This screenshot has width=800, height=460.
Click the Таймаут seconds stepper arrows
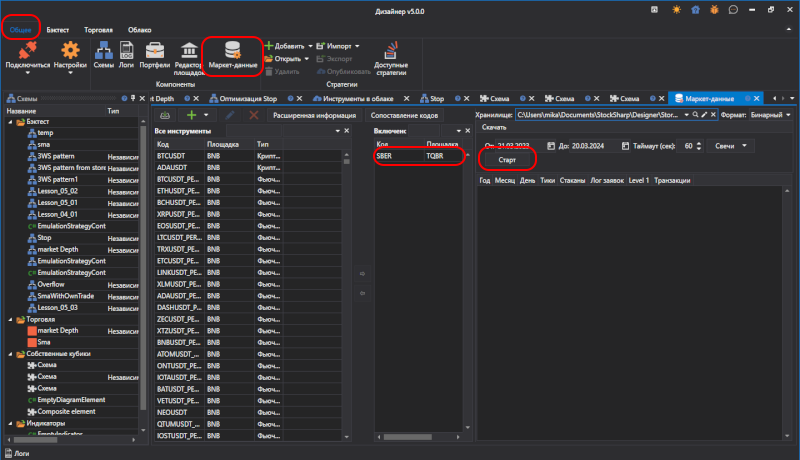699,146
